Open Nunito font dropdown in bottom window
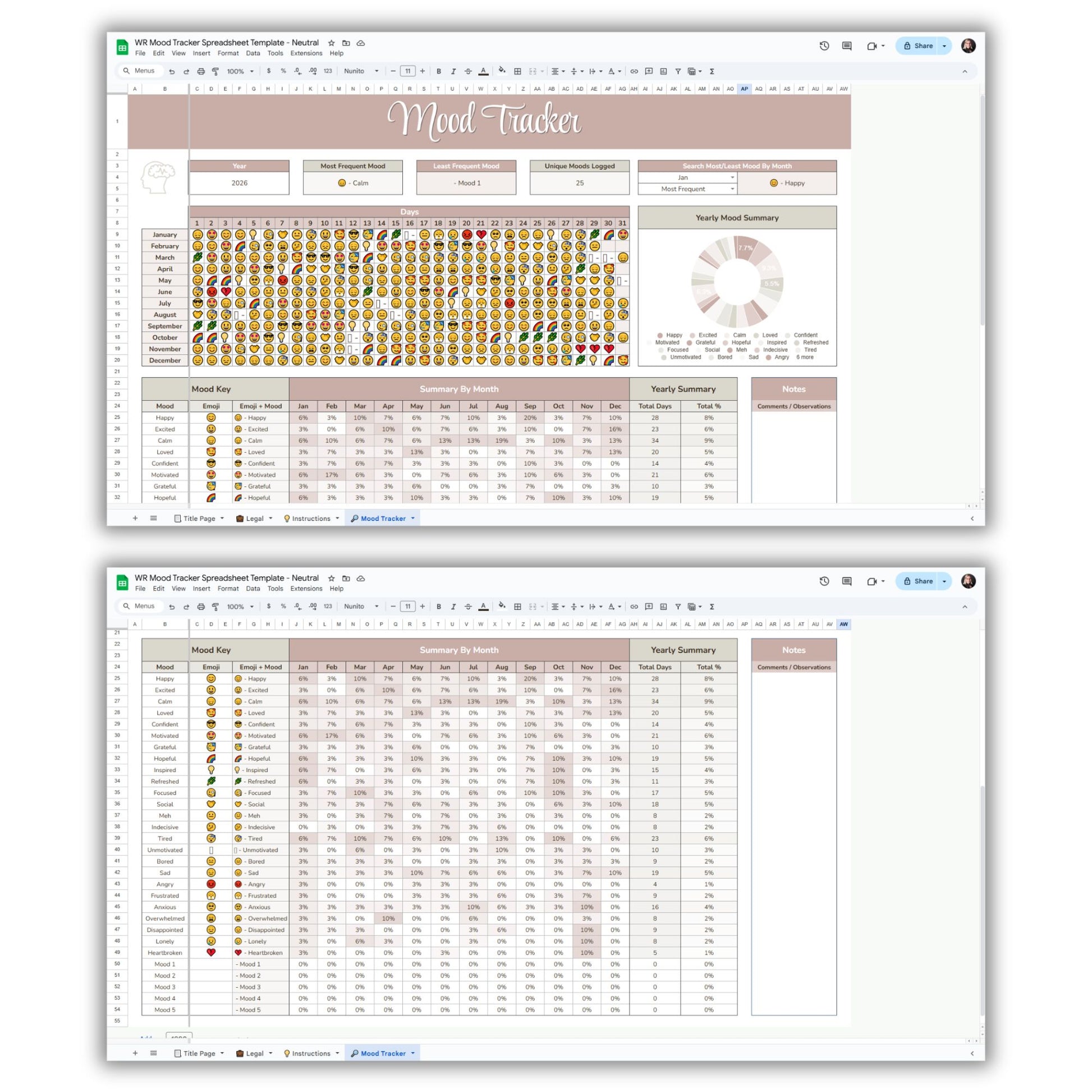 point(361,607)
